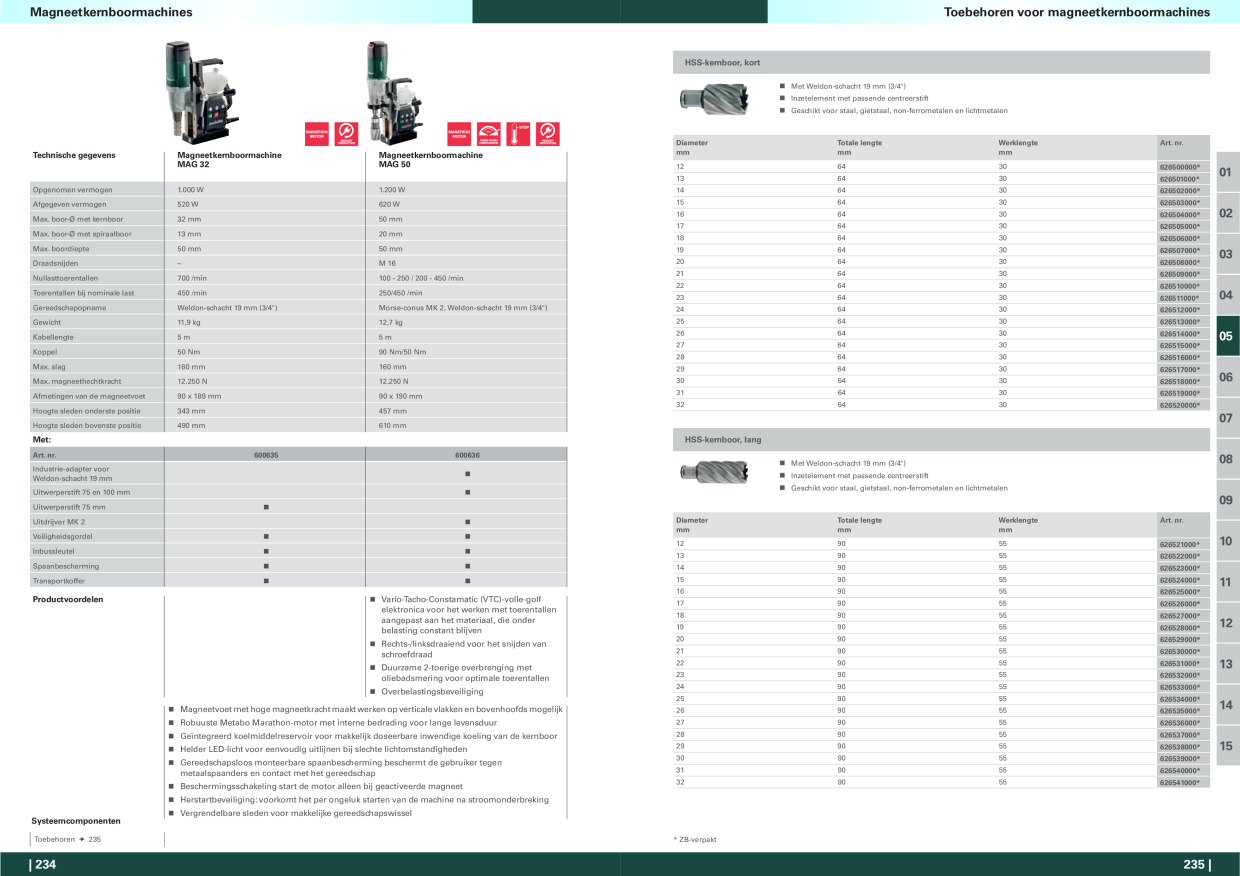Click the Transportkoffer row label

pos(60,580)
